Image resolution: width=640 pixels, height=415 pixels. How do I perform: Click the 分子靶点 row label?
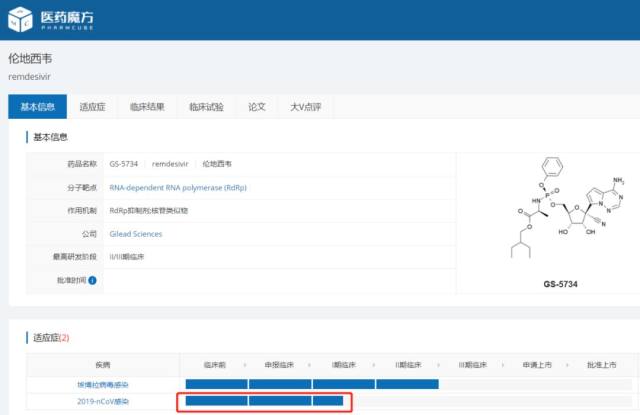coord(82,188)
